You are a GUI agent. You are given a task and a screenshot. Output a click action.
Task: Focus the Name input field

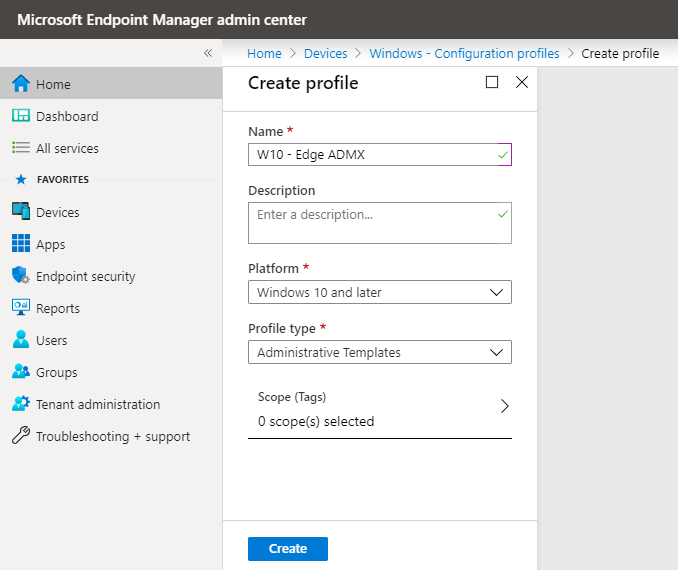click(380, 154)
